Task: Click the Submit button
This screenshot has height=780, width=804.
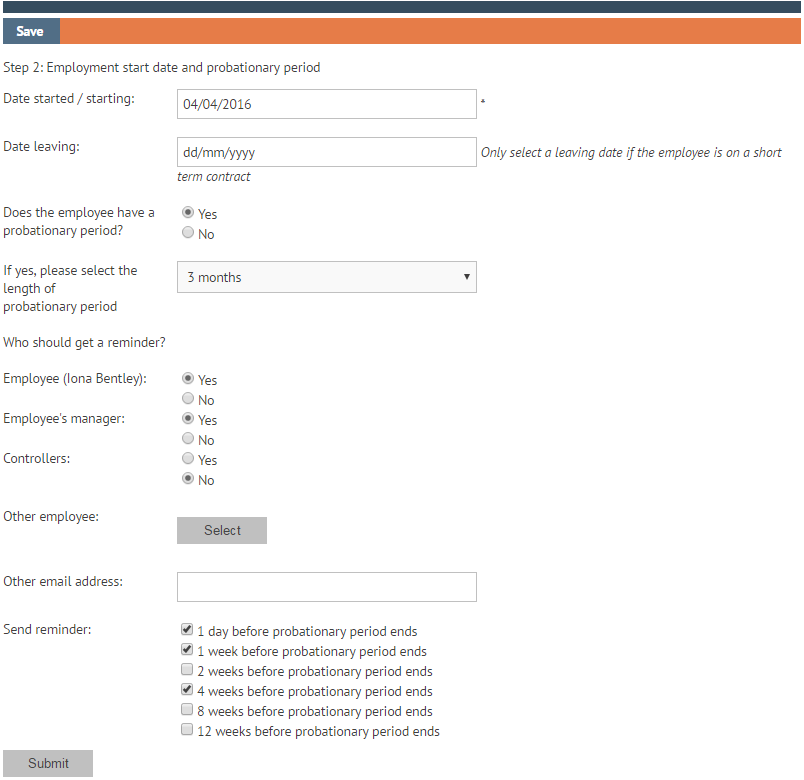Action: click(47, 763)
